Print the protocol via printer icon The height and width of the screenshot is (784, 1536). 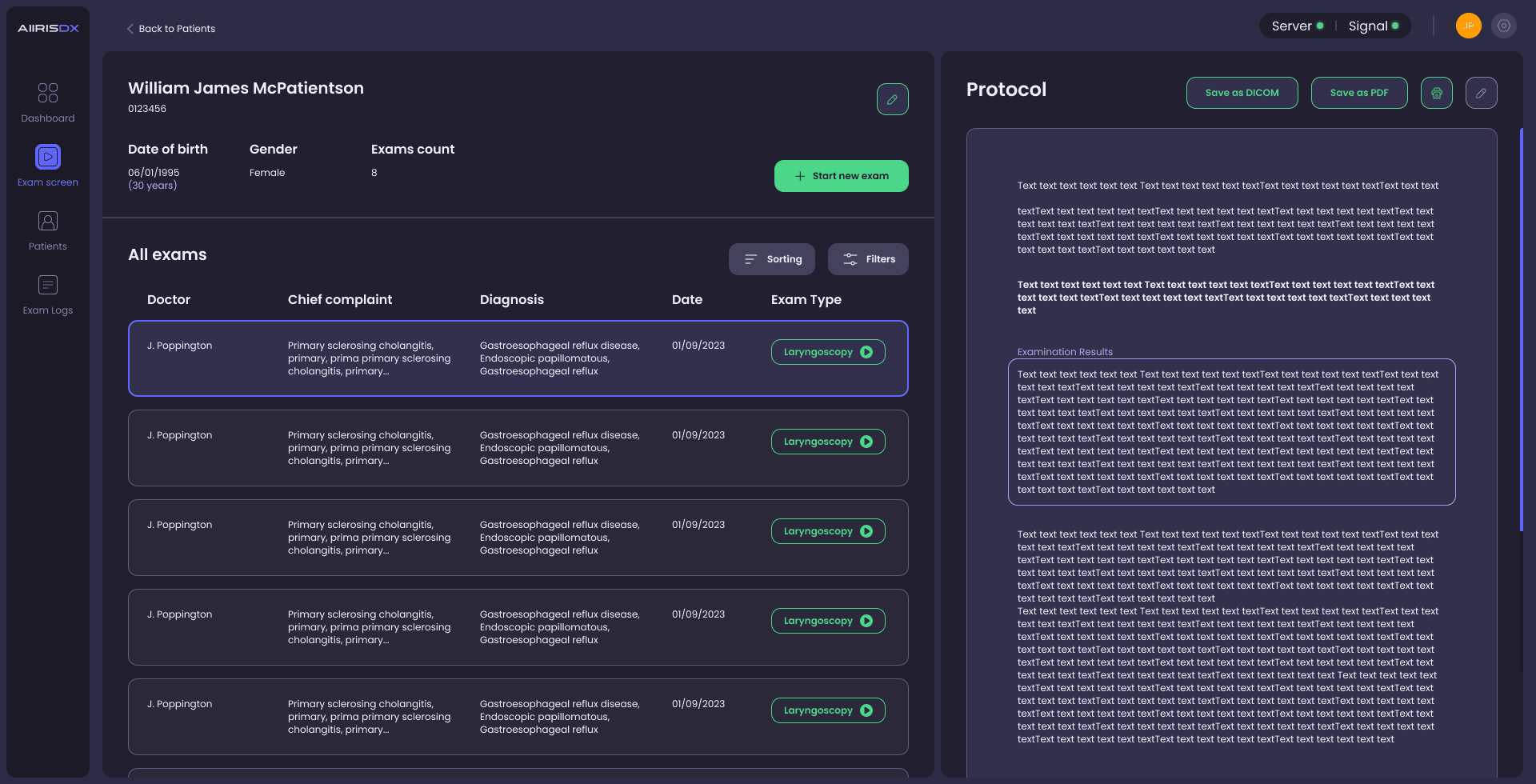click(1436, 93)
